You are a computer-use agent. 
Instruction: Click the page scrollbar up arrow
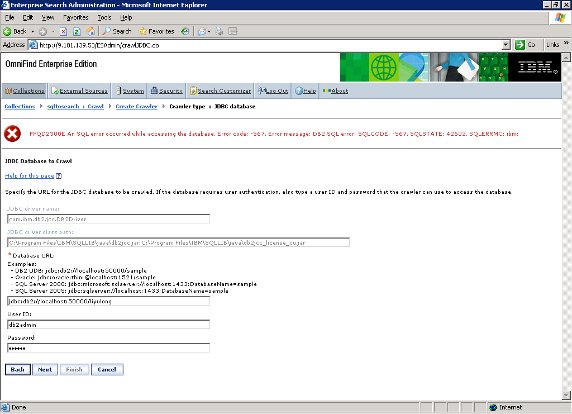coord(566,57)
